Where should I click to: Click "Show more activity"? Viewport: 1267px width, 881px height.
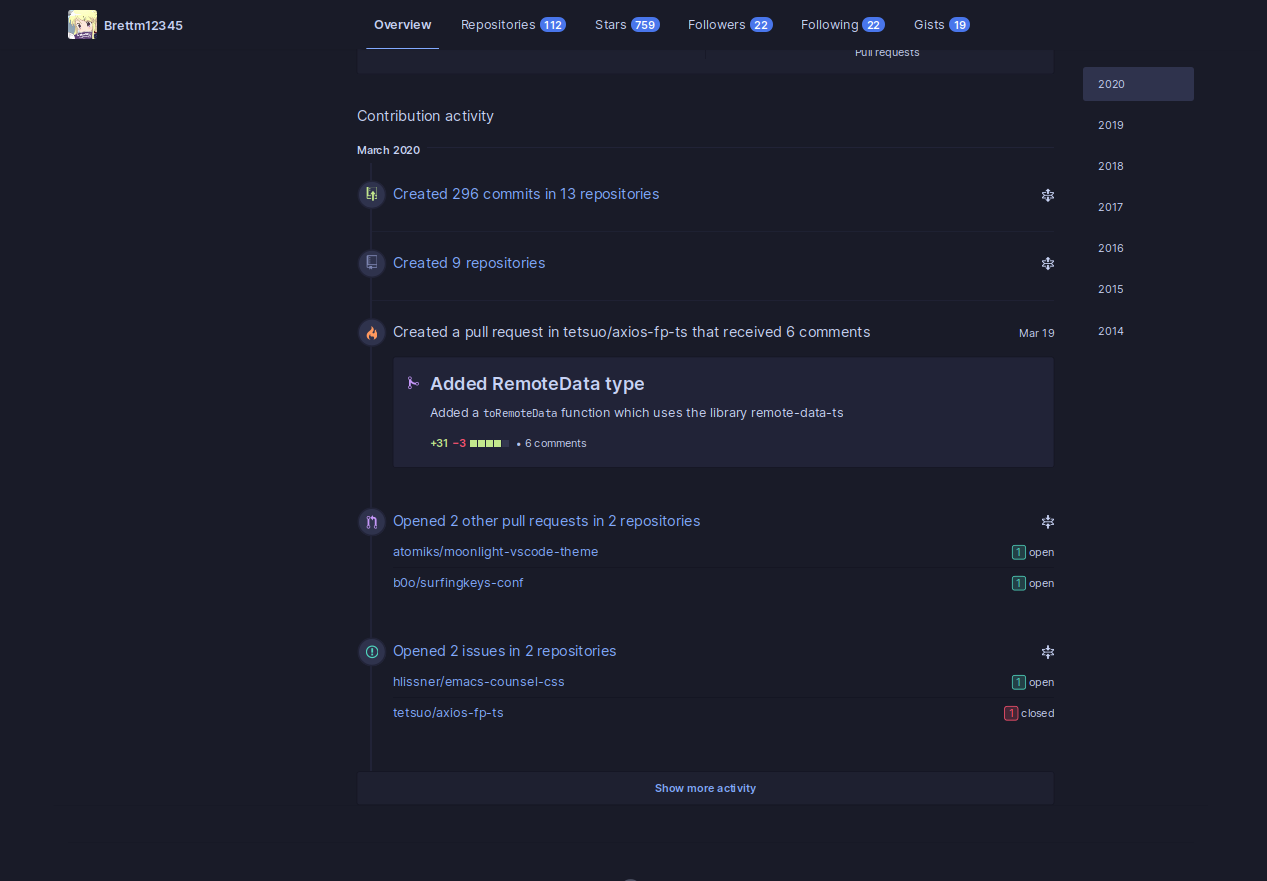[x=705, y=788]
